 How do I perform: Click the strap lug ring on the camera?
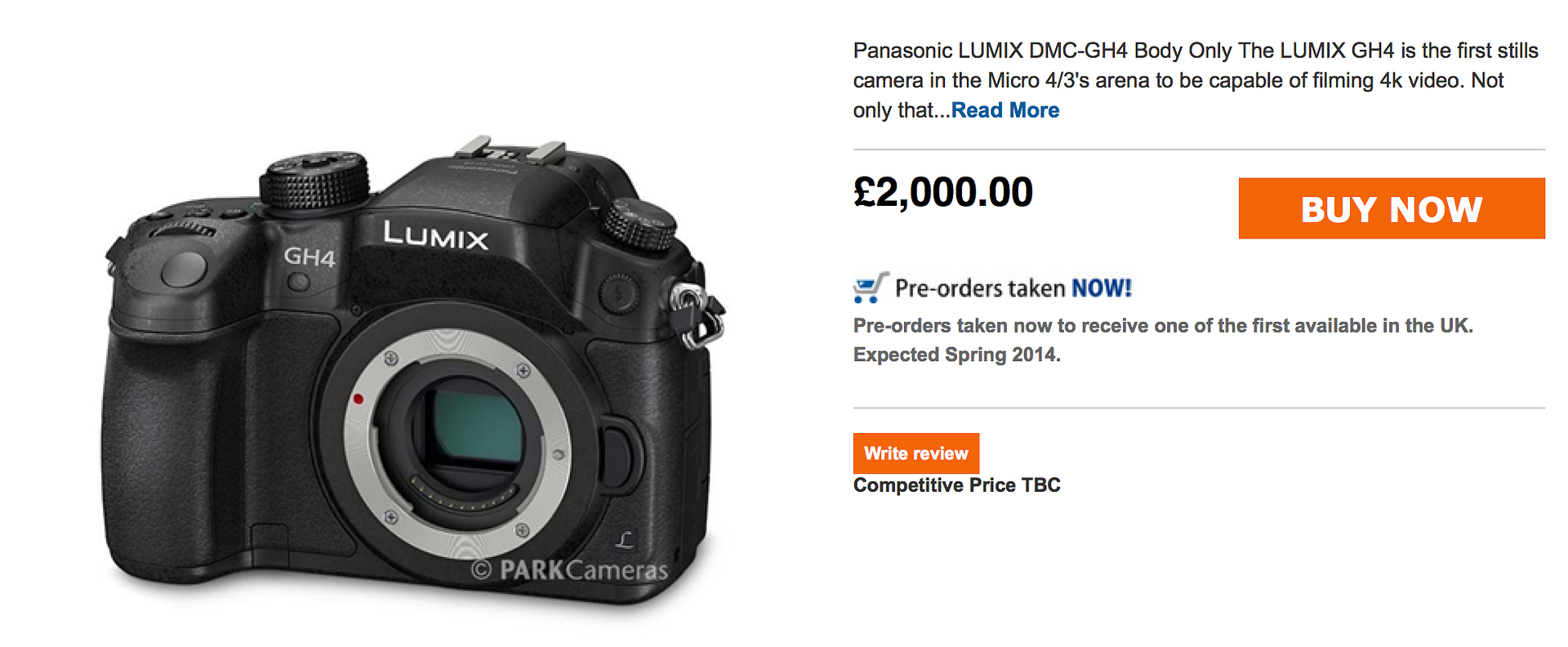click(696, 315)
